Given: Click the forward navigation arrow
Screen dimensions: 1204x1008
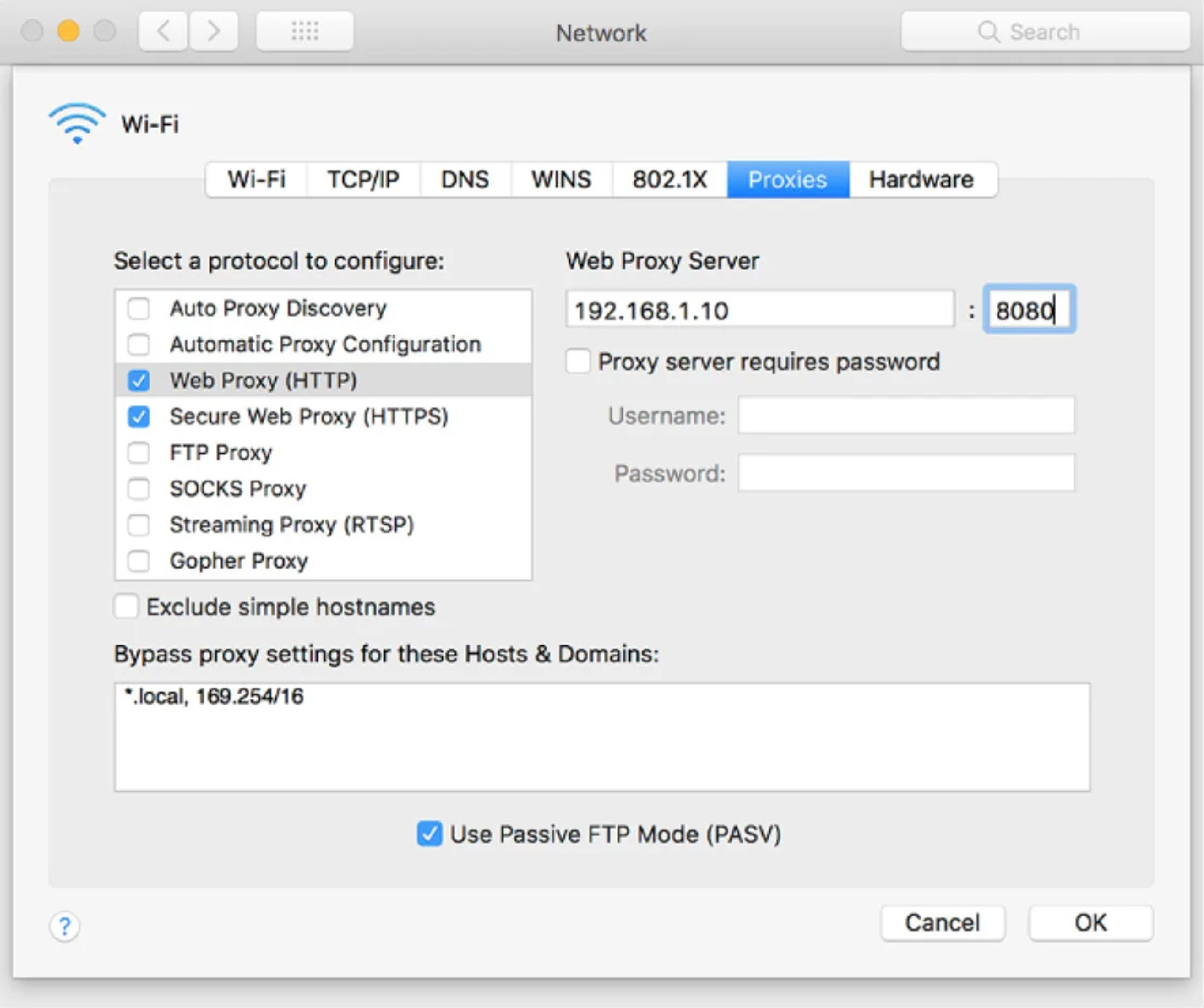Looking at the screenshot, I should (213, 31).
